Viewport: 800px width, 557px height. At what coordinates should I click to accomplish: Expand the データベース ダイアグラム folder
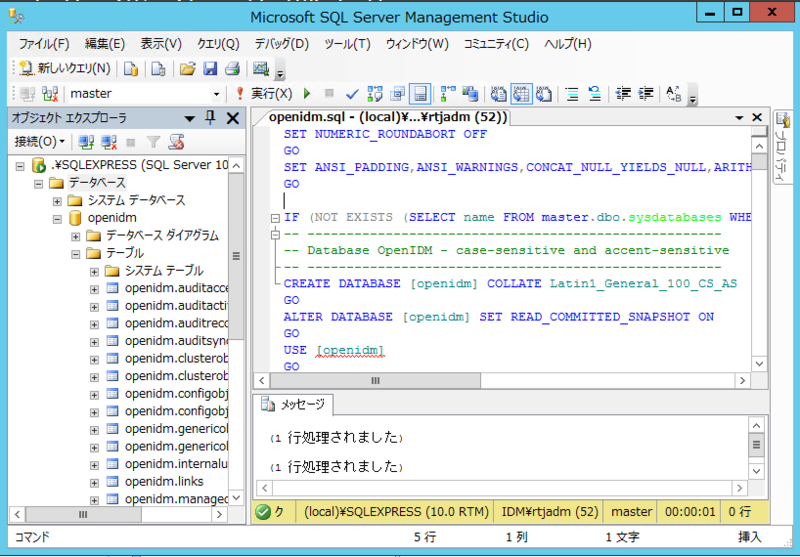coord(76,236)
